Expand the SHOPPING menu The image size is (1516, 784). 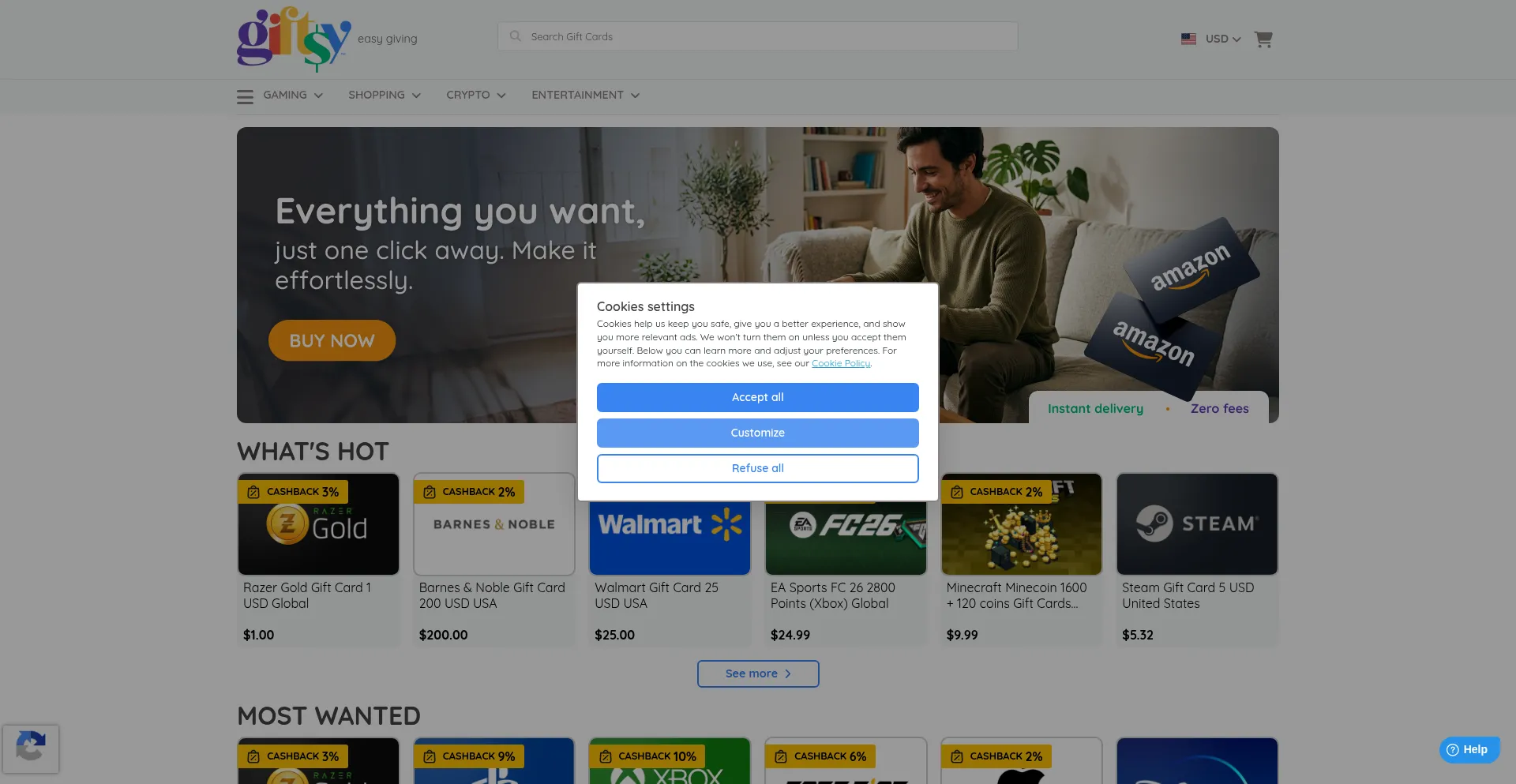(385, 95)
